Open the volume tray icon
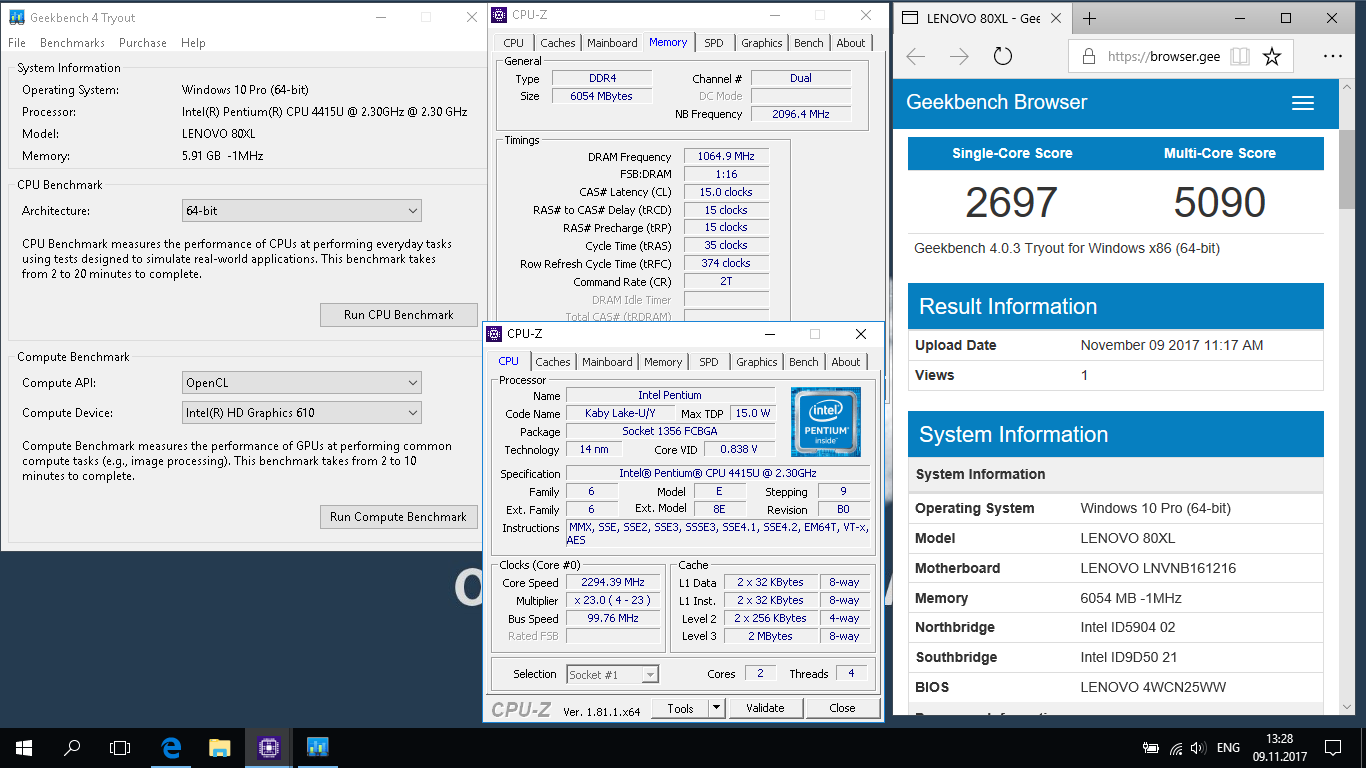The width and height of the screenshot is (1366, 768). pyautogui.click(x=1199, y=747)
